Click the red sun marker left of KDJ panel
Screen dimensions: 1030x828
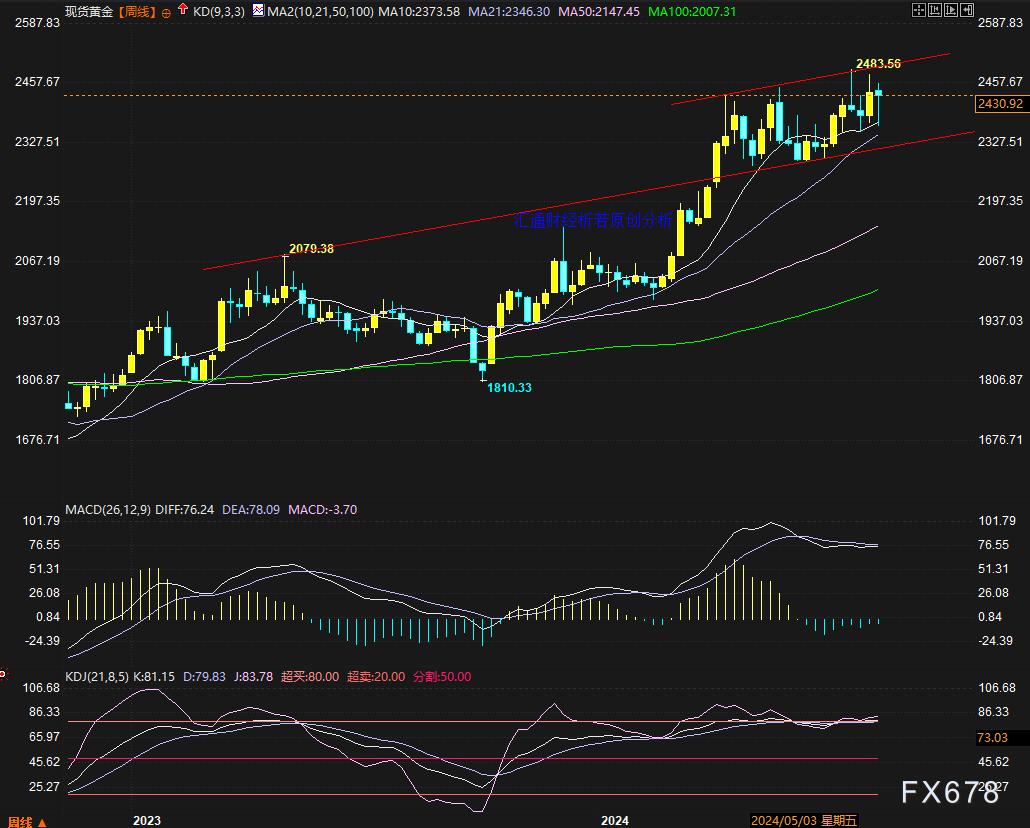[3, 675]
